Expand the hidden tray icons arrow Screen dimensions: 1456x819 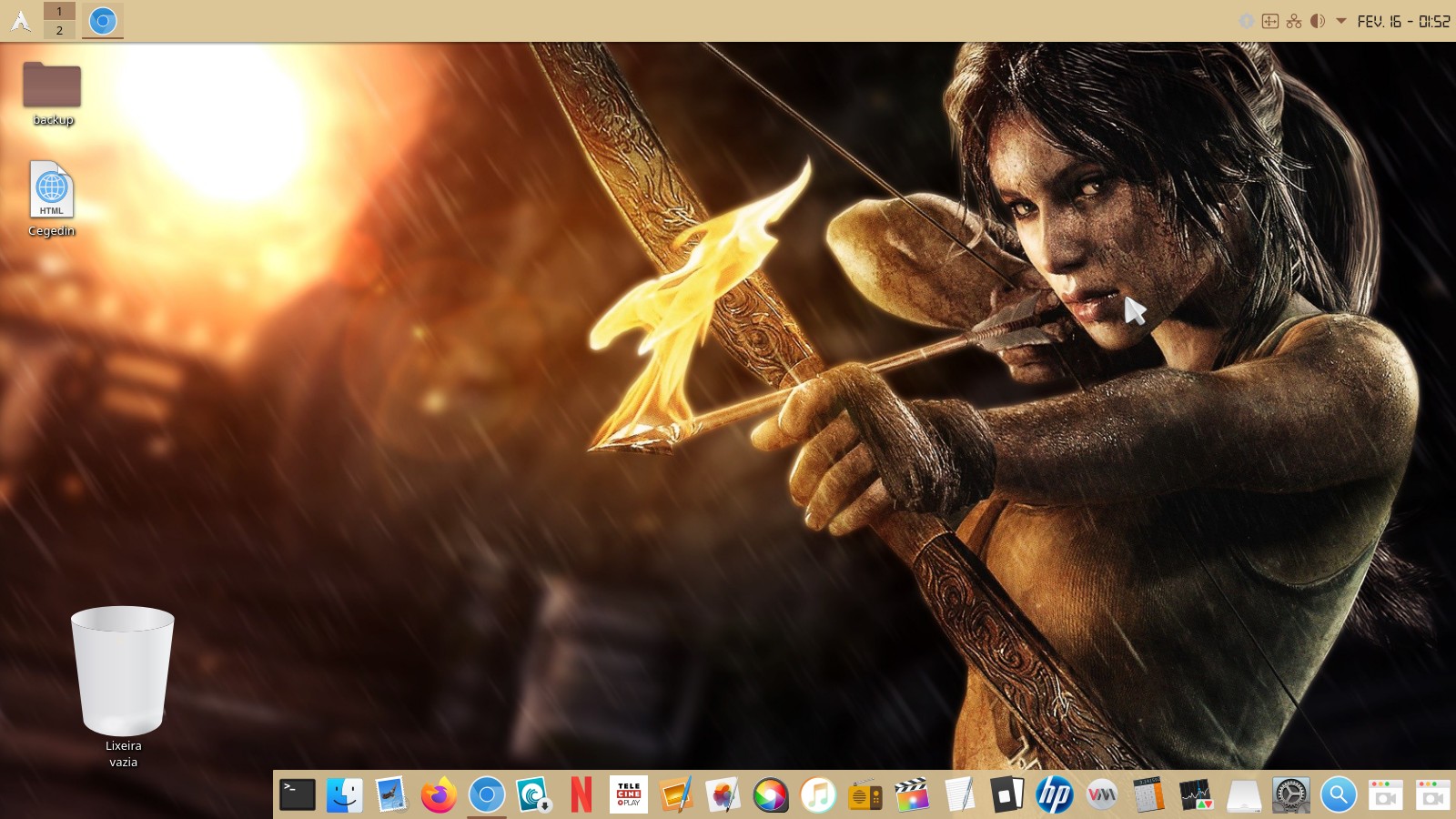[x=1340, y=21]
